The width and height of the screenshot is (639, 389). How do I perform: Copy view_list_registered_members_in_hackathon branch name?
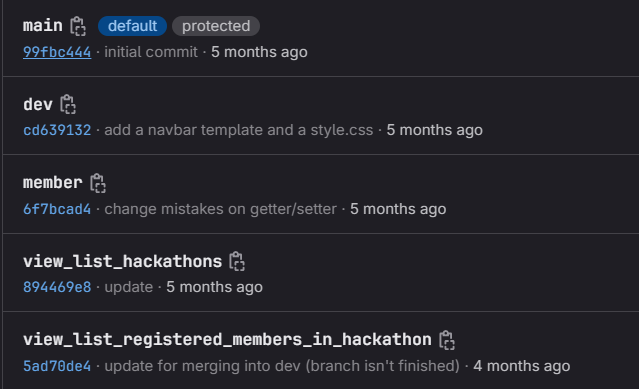(447, 340)
